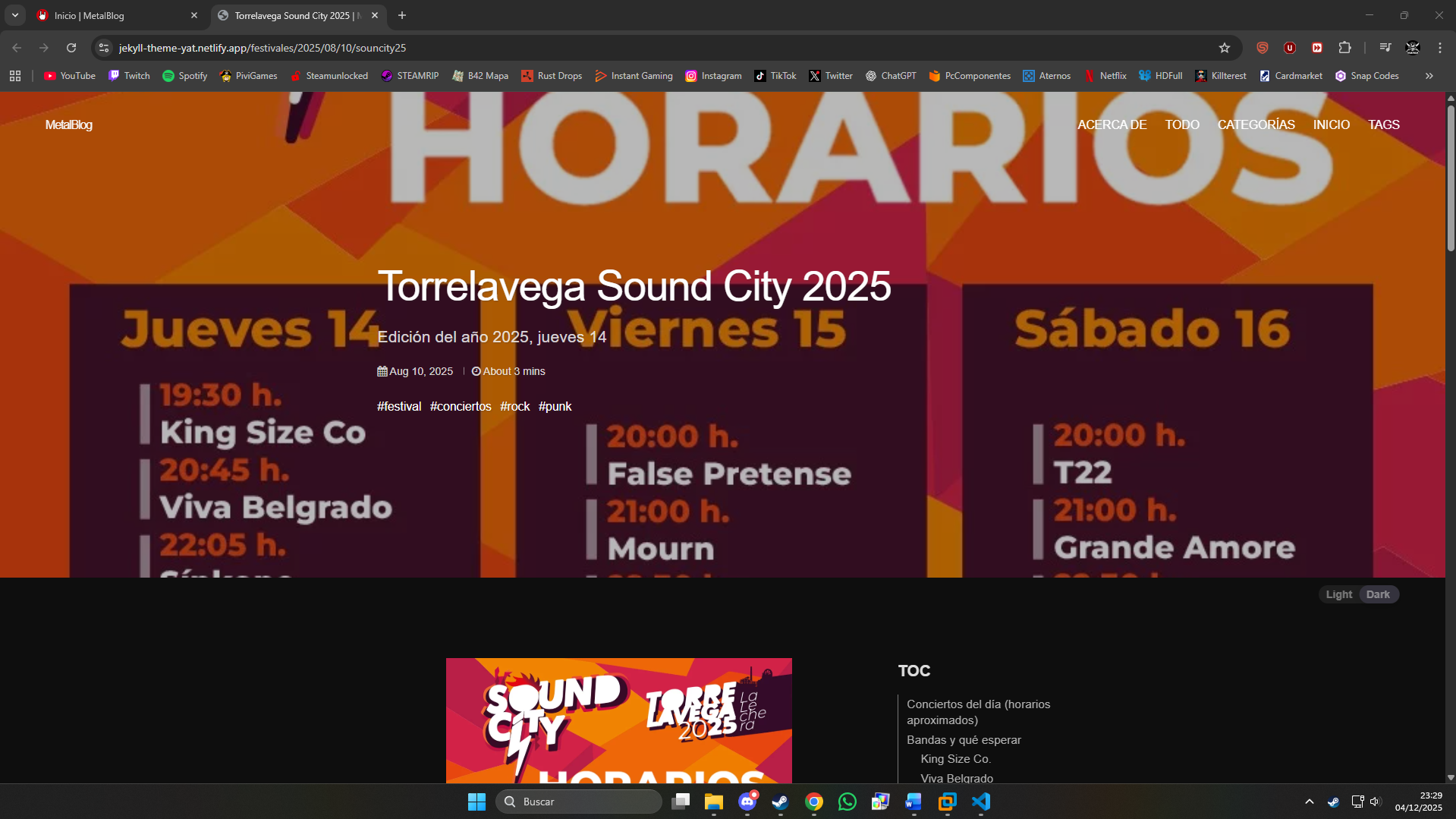Screen dimensions: 1456x819
Task: Switch the theme to Light
Action: pos(1338,594)
